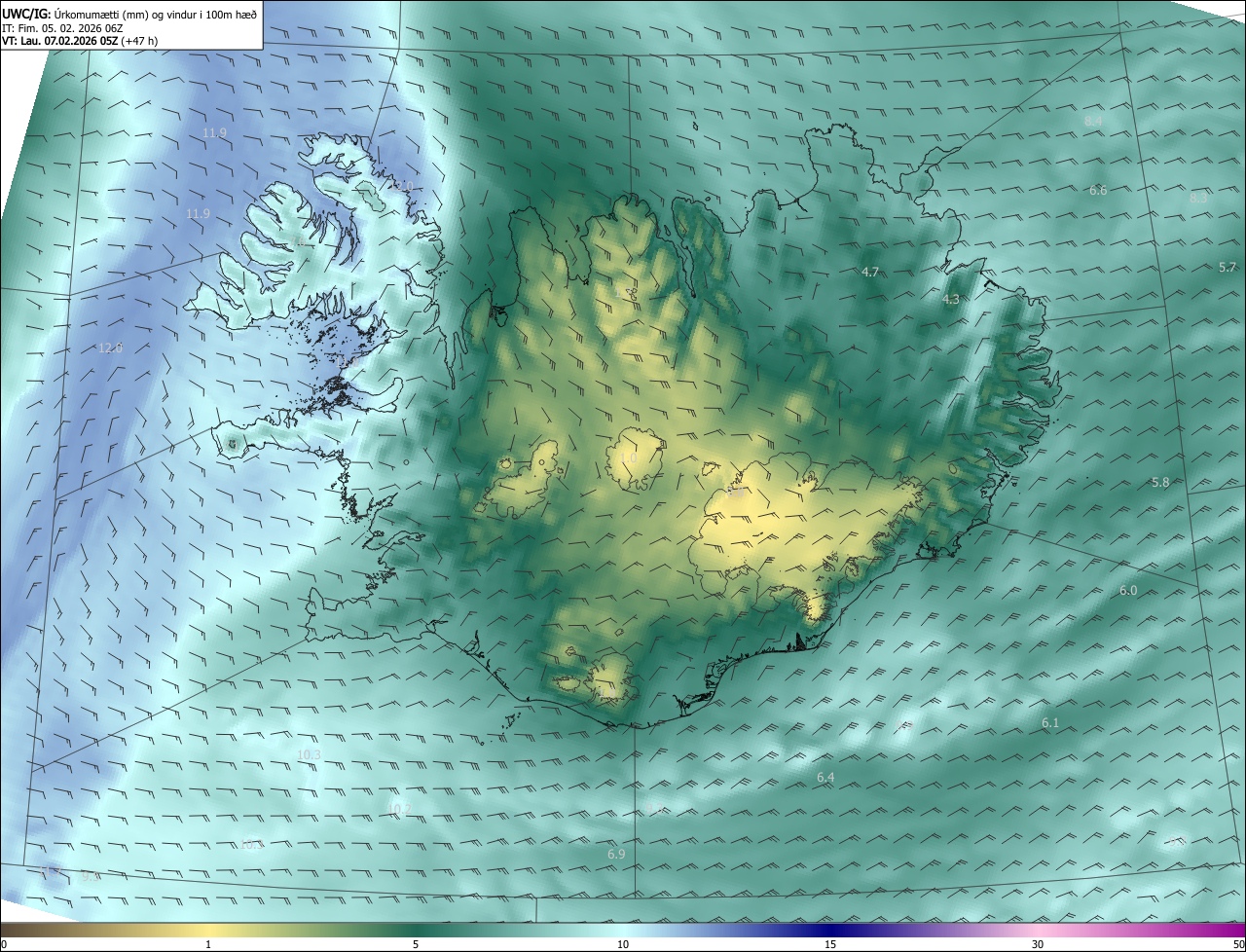Click the 12.0 value label west of Iceland
This screenshot has height=952, width=1246.
(x=111, y=348)
